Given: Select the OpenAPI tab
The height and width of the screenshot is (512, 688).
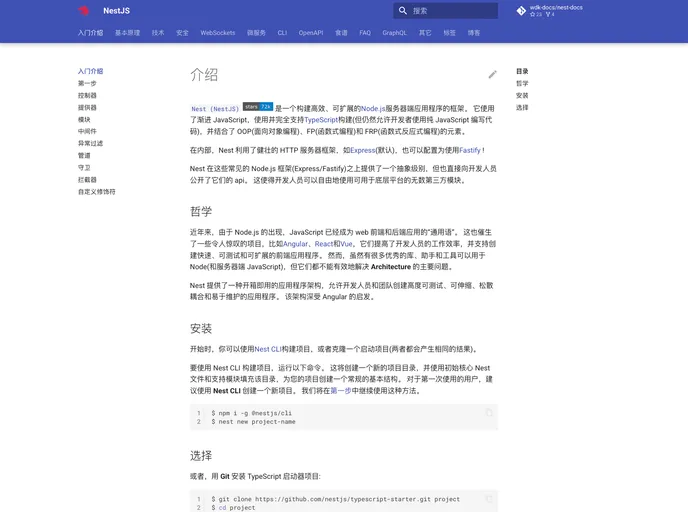Looking at the screenshot, I should (x=311, y=33).
